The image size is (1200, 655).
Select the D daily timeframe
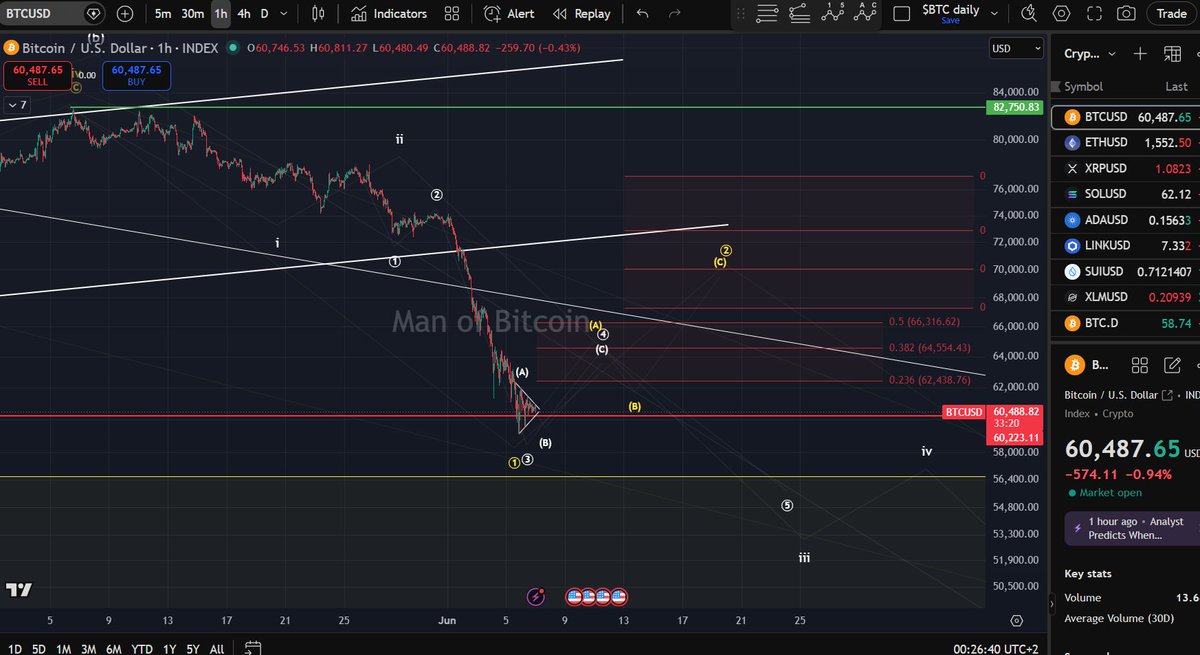264,14
